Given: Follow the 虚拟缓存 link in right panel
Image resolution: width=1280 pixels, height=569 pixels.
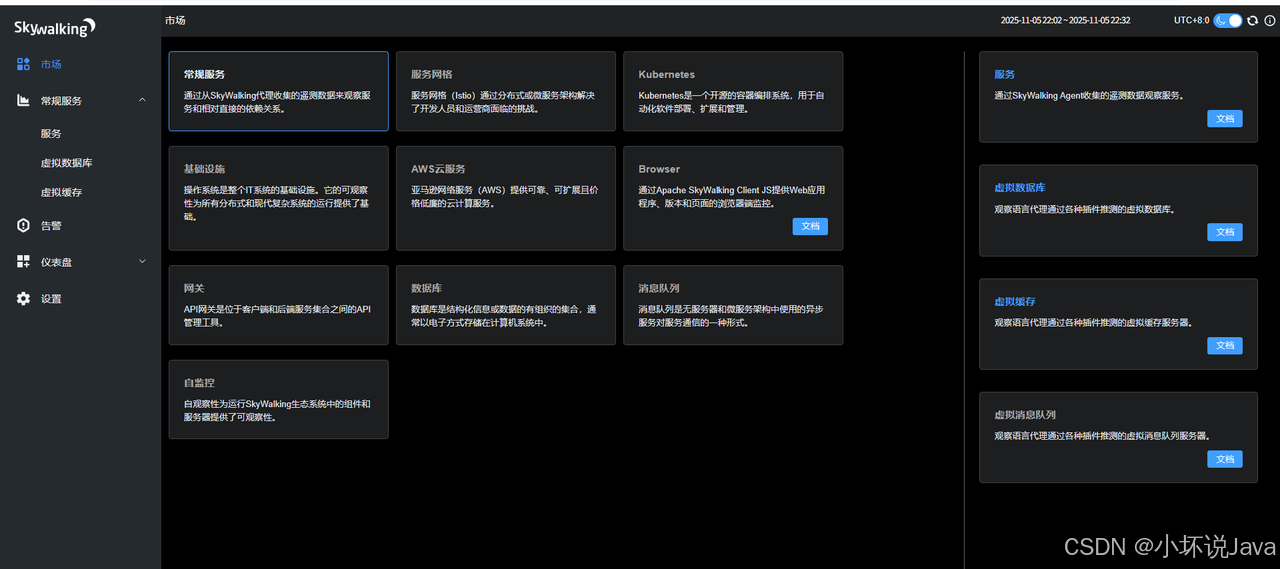Looking at the screenshot, I should point(1015,301).
